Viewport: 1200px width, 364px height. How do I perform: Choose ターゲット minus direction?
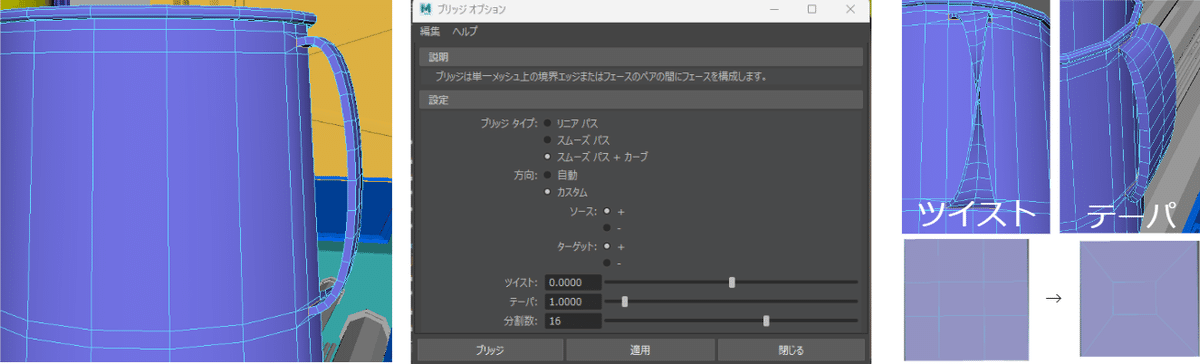(x=608, y=263)
